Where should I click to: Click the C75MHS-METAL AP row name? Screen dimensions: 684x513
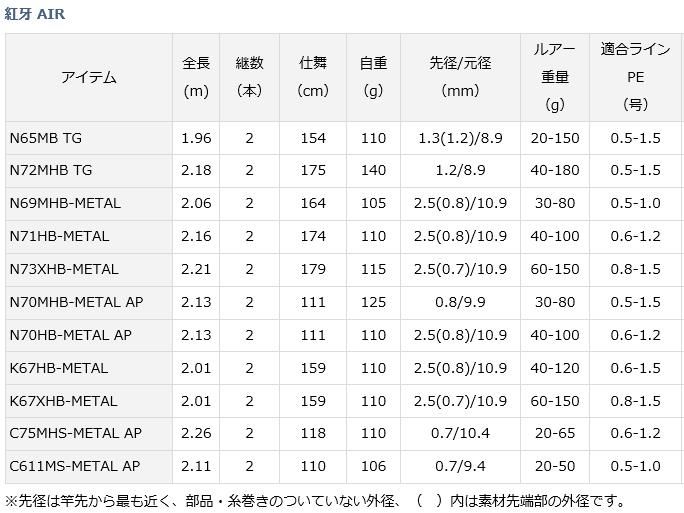point(75,434)
